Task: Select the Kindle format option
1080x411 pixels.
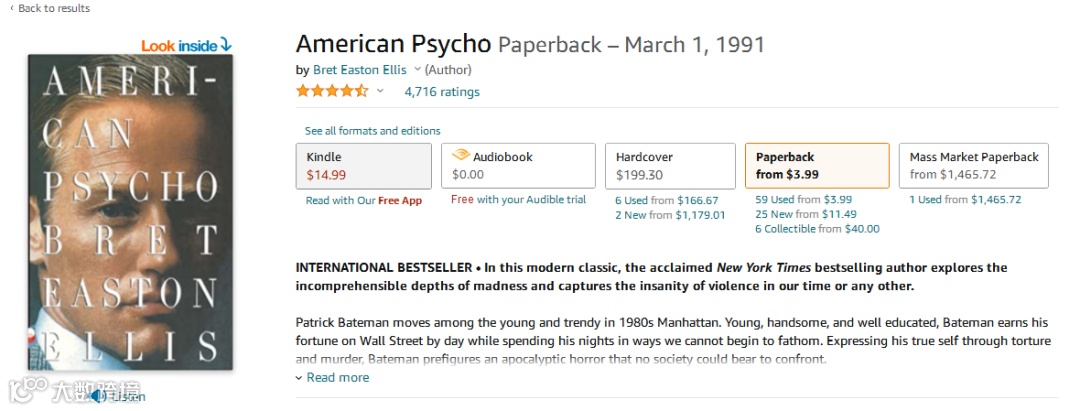Action: (363, 166)
